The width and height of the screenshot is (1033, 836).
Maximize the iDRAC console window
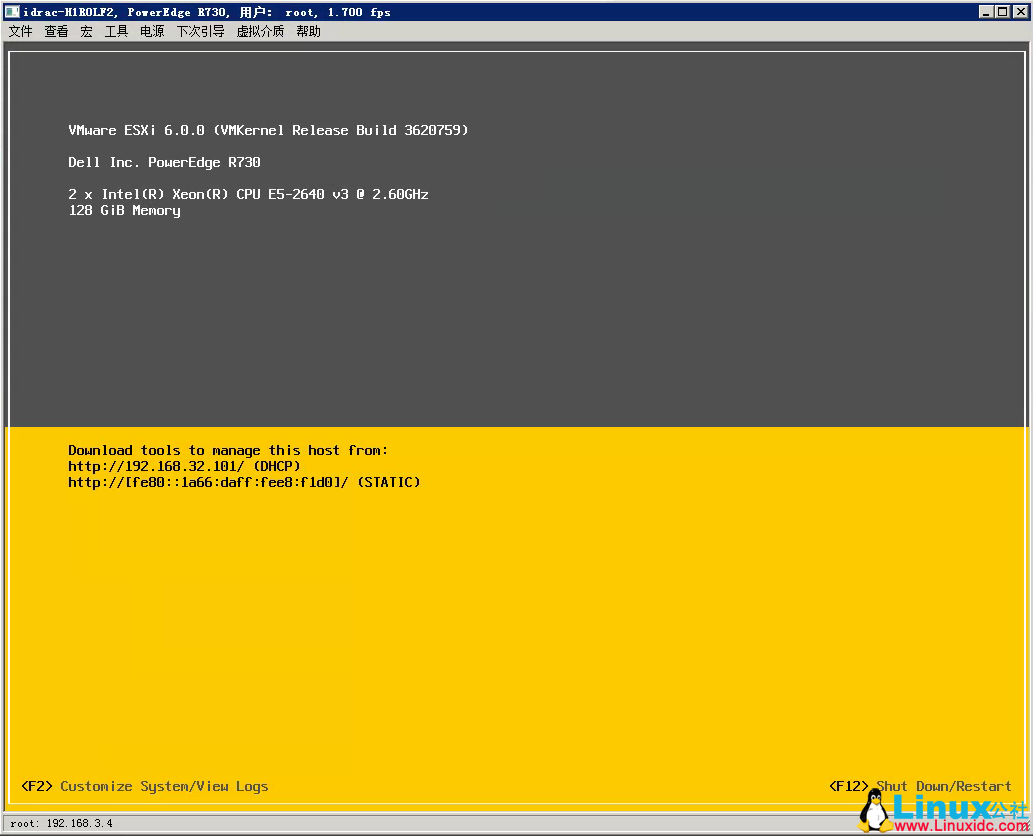tap(1002, 11)
